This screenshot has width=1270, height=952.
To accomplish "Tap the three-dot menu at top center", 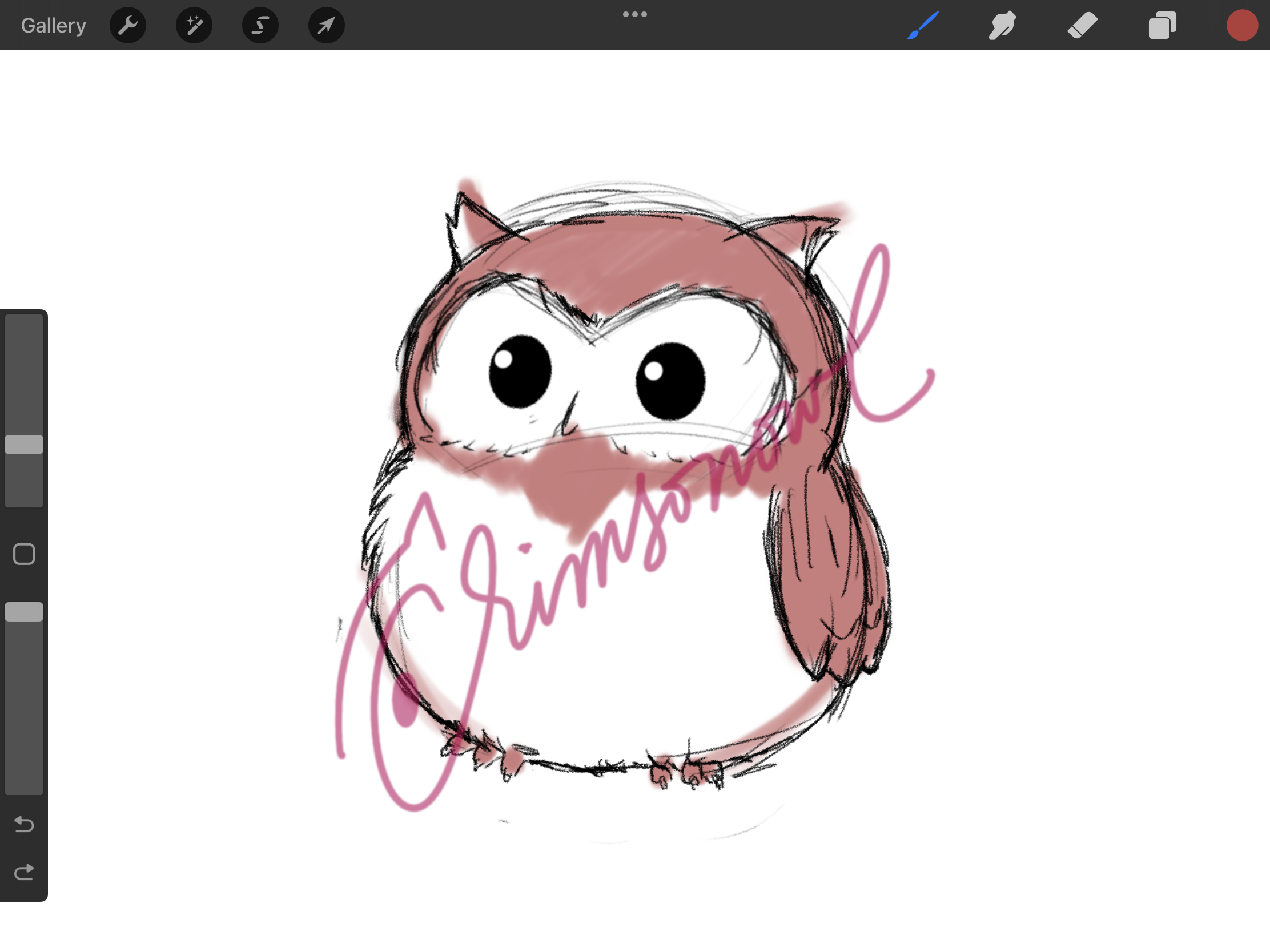I will pyautogui.click(x=635, y=14).
